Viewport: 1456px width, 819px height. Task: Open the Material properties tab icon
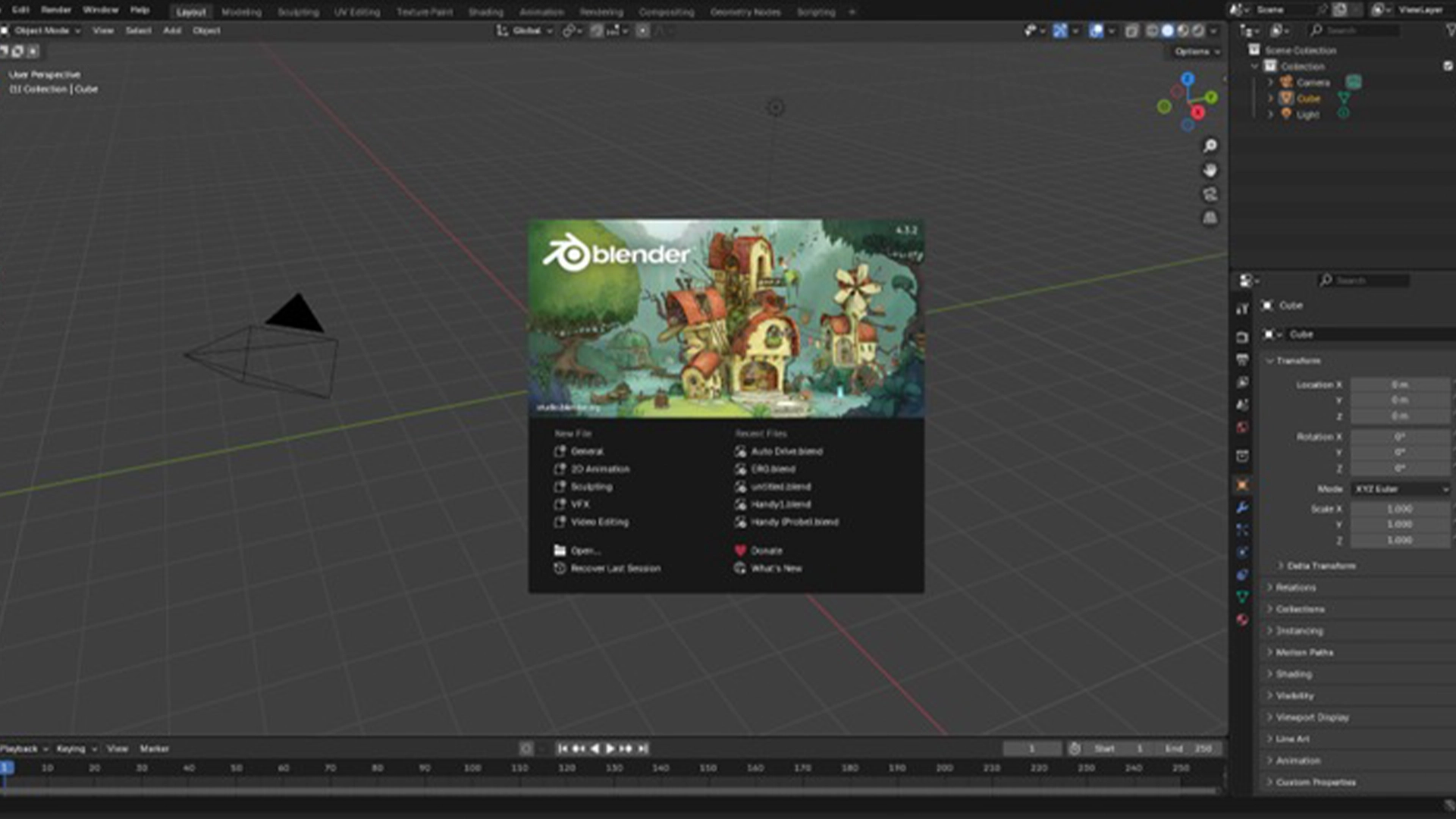click(x=1242, y=620)
